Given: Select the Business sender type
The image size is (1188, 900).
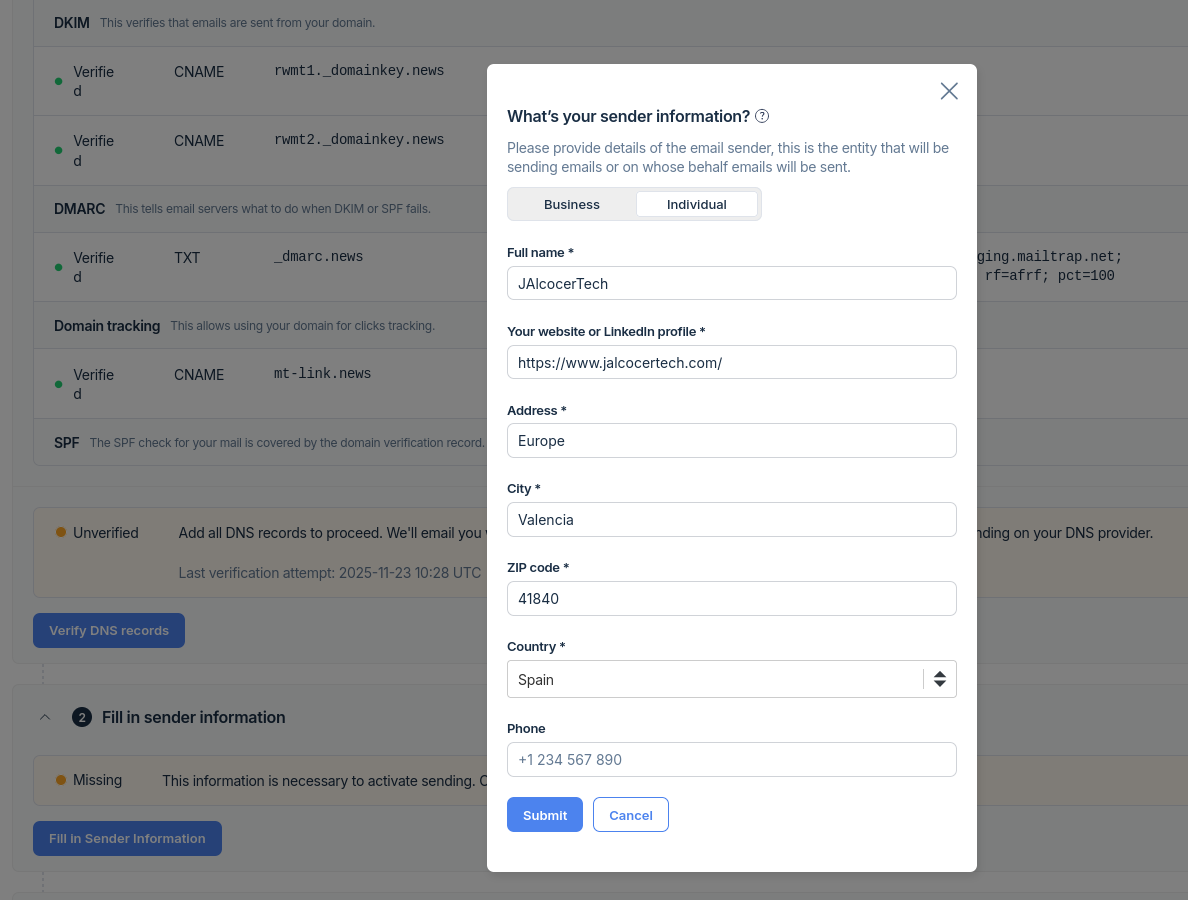Looking at the screenshot, I should point(572,204).
